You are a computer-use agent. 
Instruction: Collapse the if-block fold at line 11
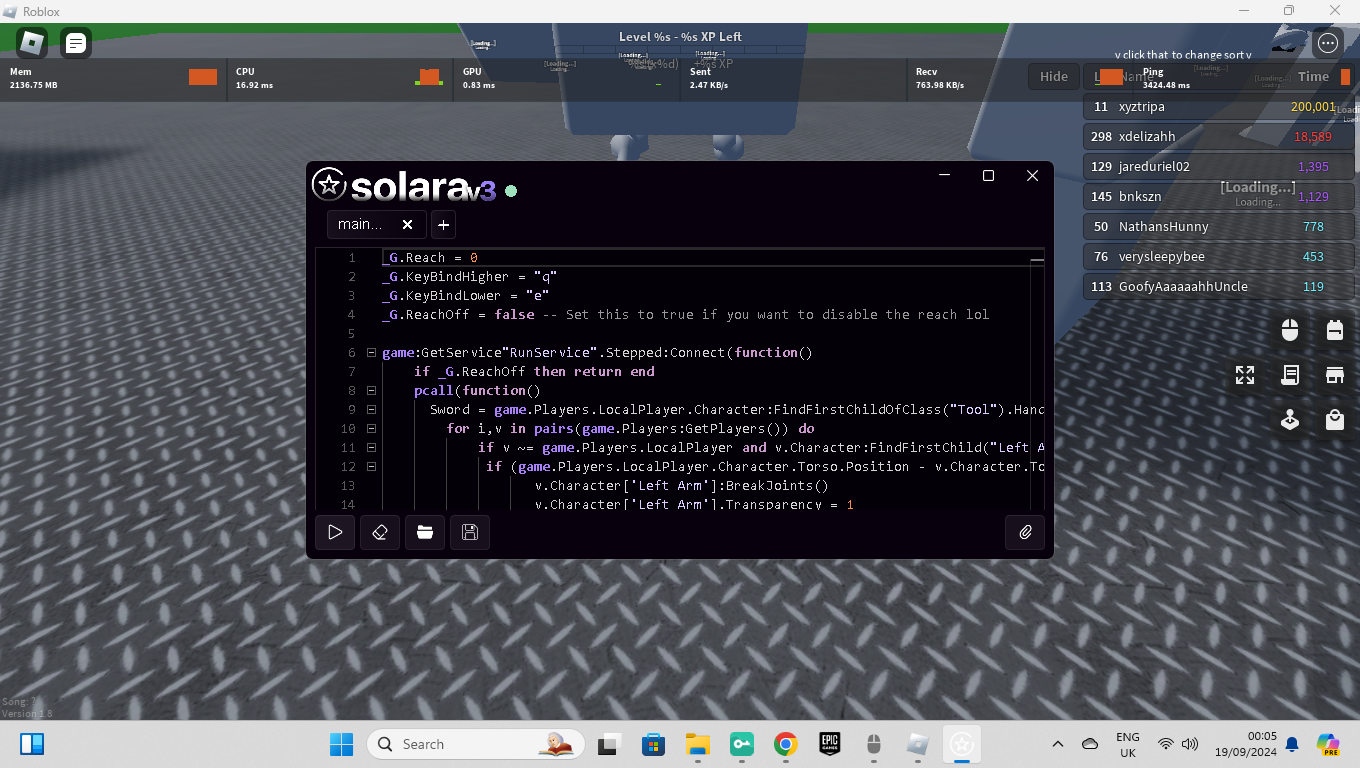[371, 448]
